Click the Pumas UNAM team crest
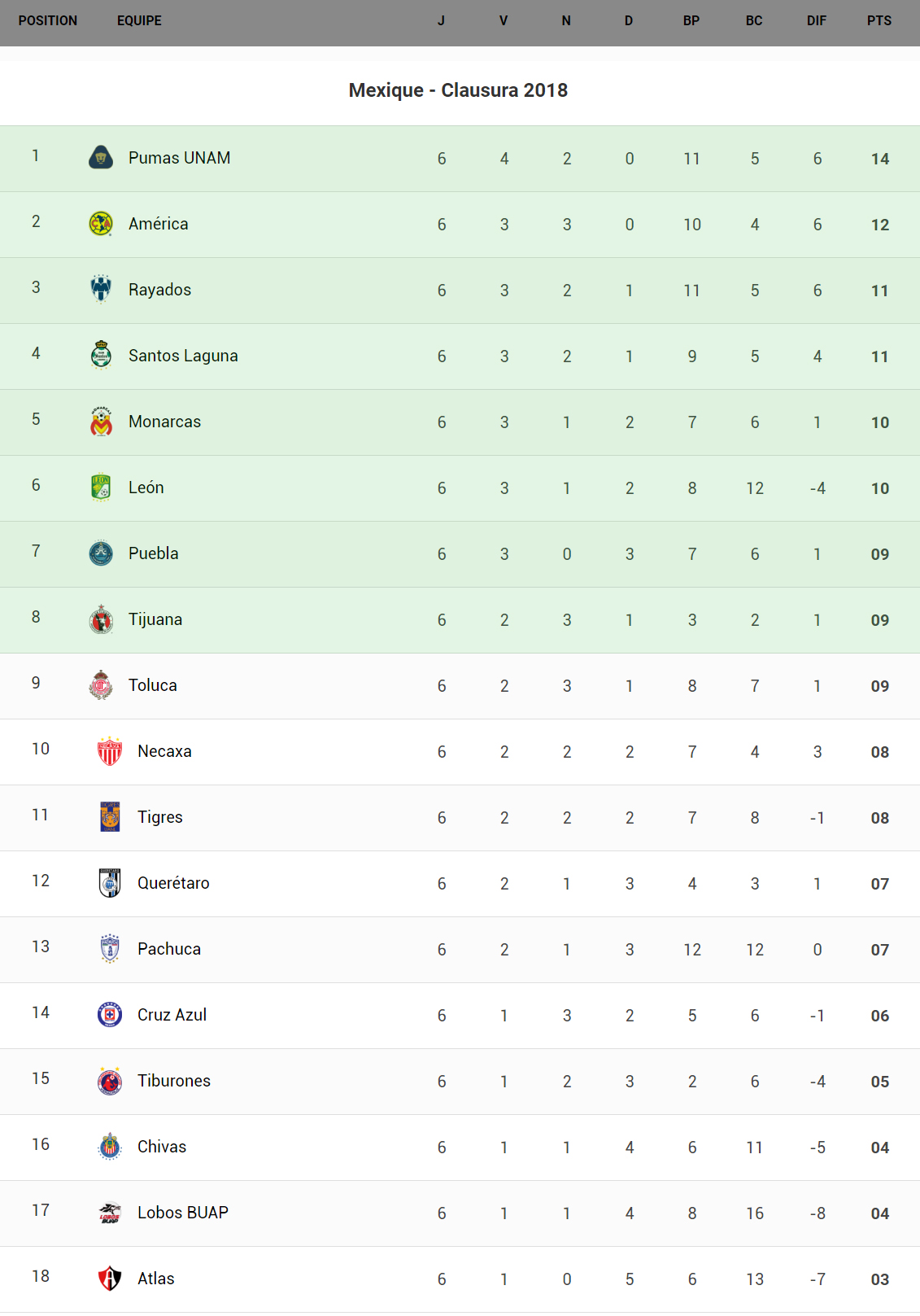This screenshot has height=1316, width=920. (101, 158)
